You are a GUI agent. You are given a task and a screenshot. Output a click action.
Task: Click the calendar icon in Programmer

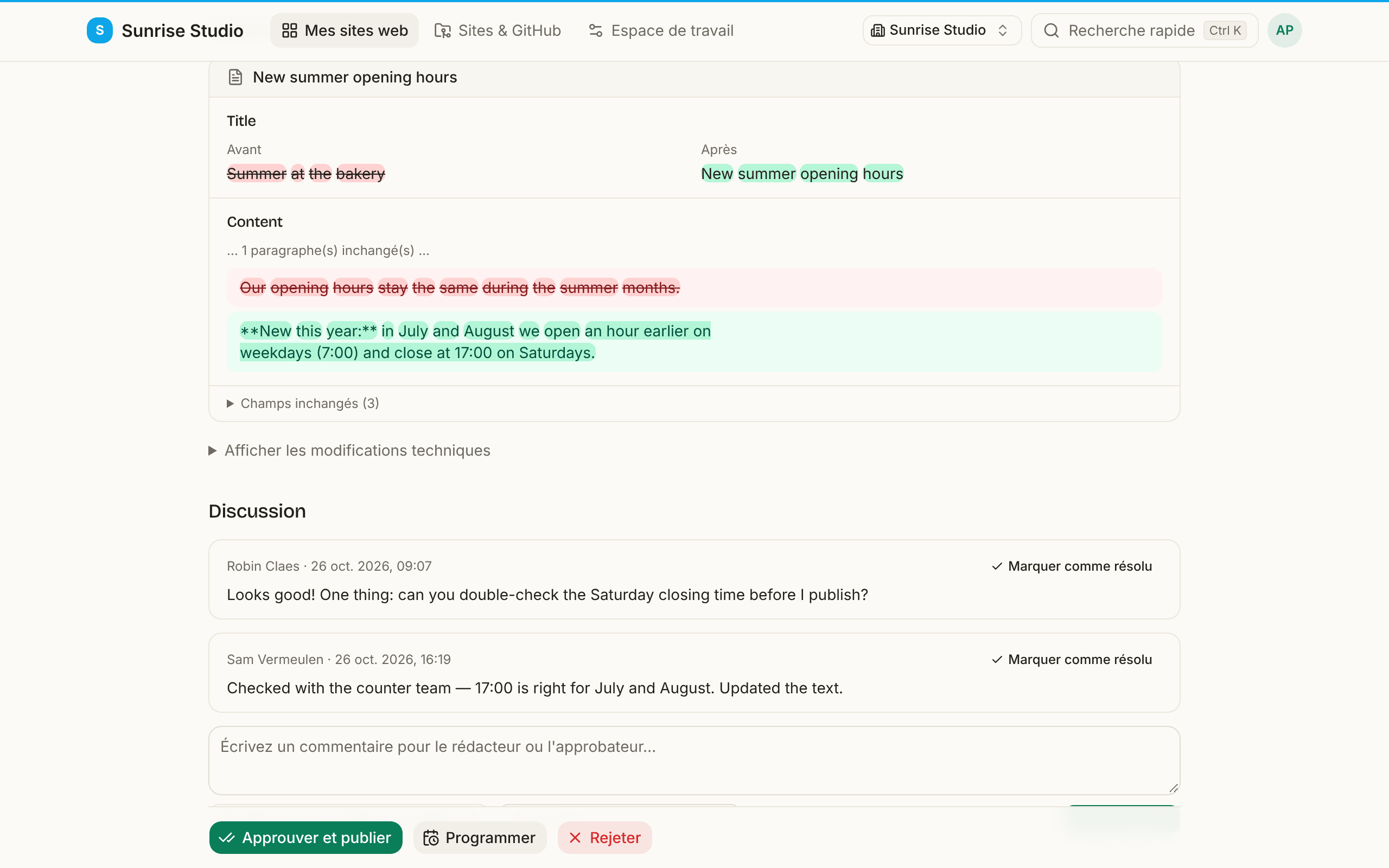pyautogui.click(x=431, y=838)
